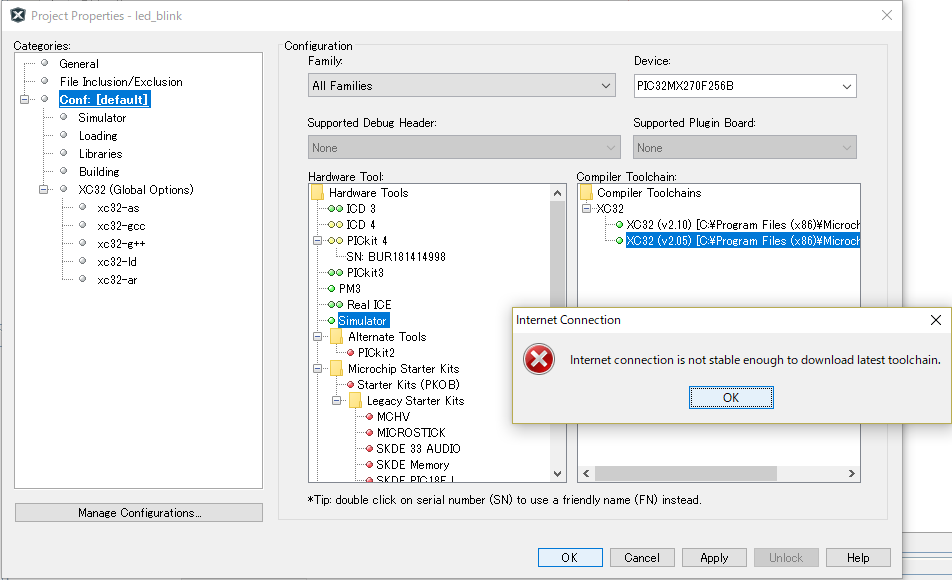
Task: Select the General category
Action: pyautogui.click(x=79, y=64)
